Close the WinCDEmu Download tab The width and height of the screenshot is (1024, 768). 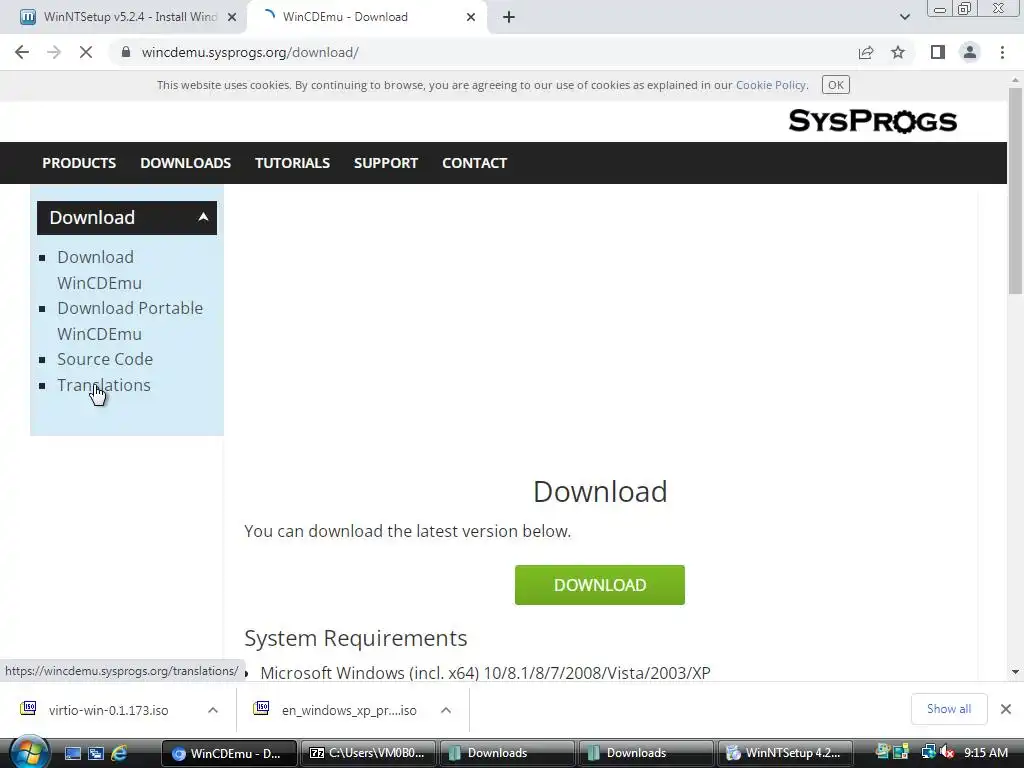coord(471,17)
